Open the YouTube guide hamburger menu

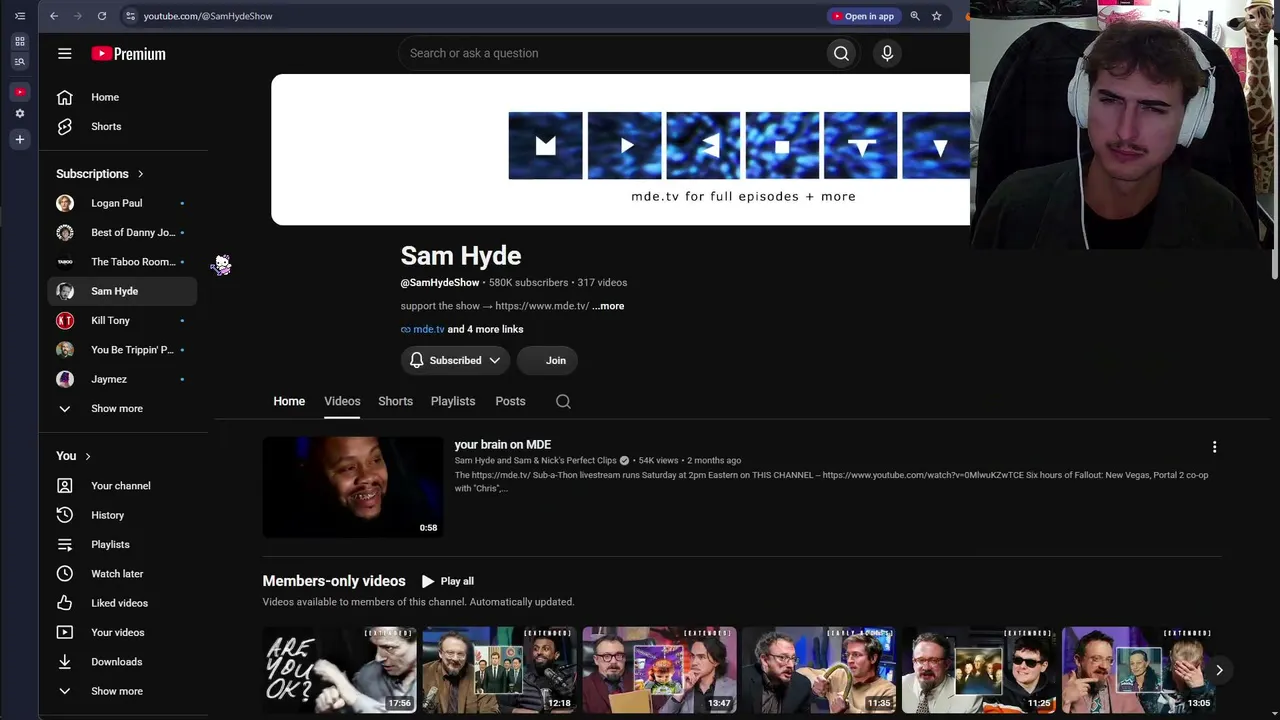point(65,54)
